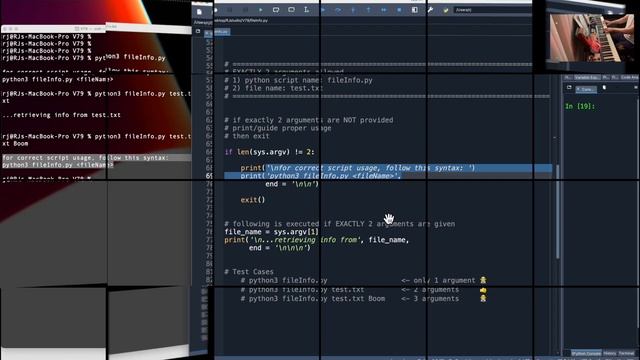Click '# 2) file name: test.txt' comment
The height and width of the screenshot is (360, 640).
(273, 88)
